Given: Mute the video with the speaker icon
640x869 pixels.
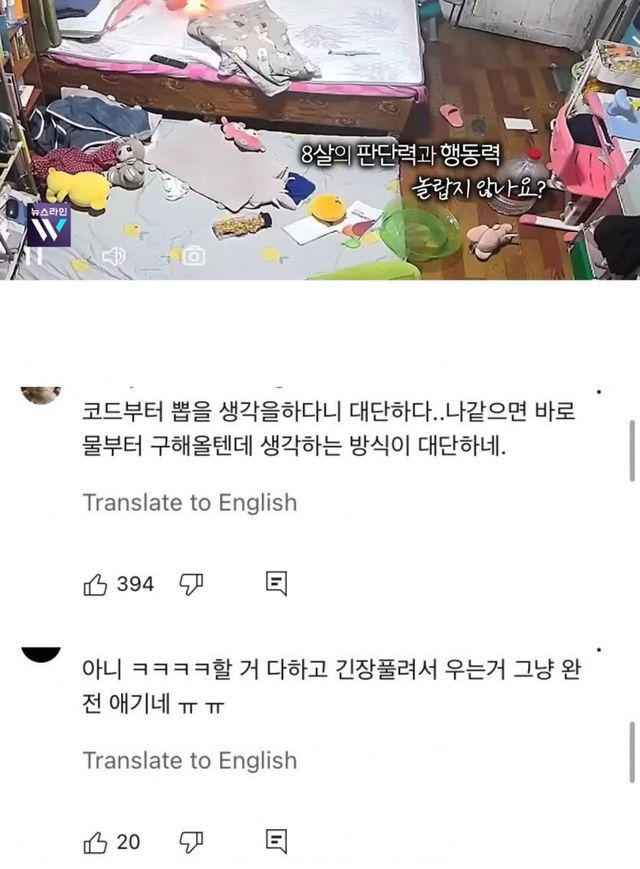Looking at the screenshot, I should coord(114,256).
